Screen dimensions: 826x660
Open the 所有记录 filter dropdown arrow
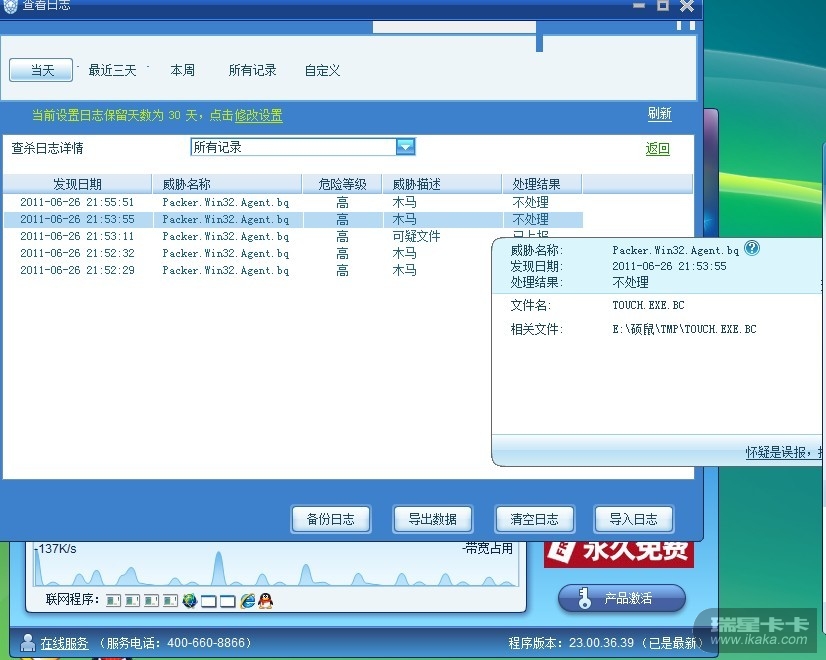tap(406, 147)
